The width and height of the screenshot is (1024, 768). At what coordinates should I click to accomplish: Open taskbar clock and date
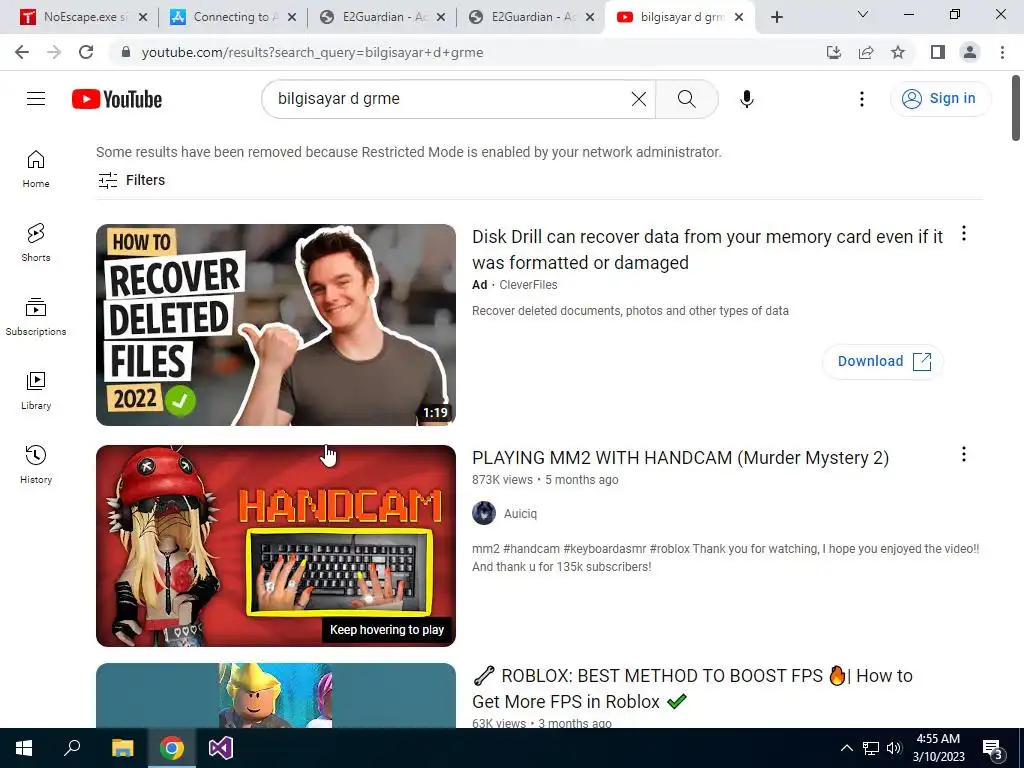(x=938, y=748)
